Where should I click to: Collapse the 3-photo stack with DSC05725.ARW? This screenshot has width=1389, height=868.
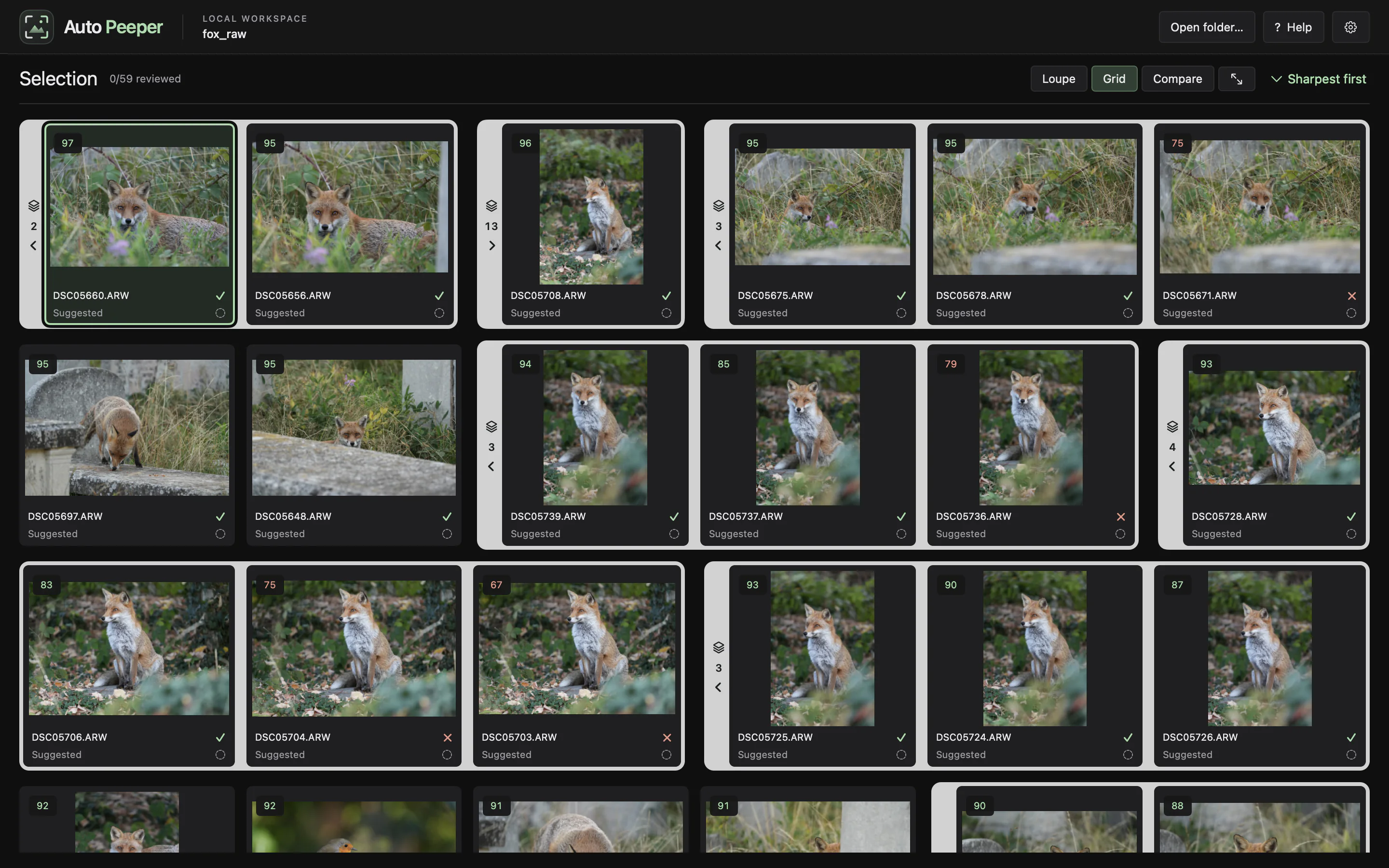click(x=718, y=688)
